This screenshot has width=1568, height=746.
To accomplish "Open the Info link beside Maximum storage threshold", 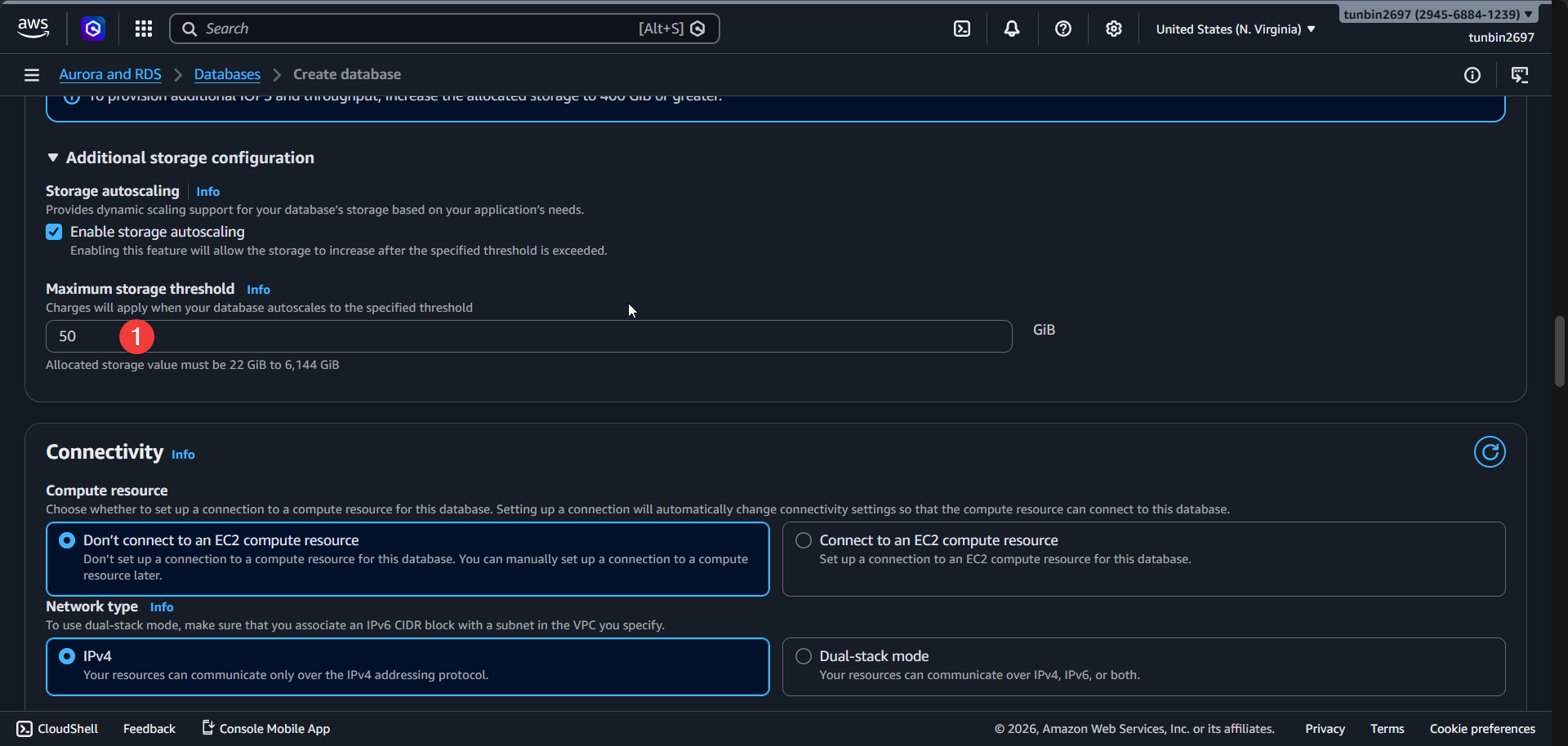I will click(258, 289).
